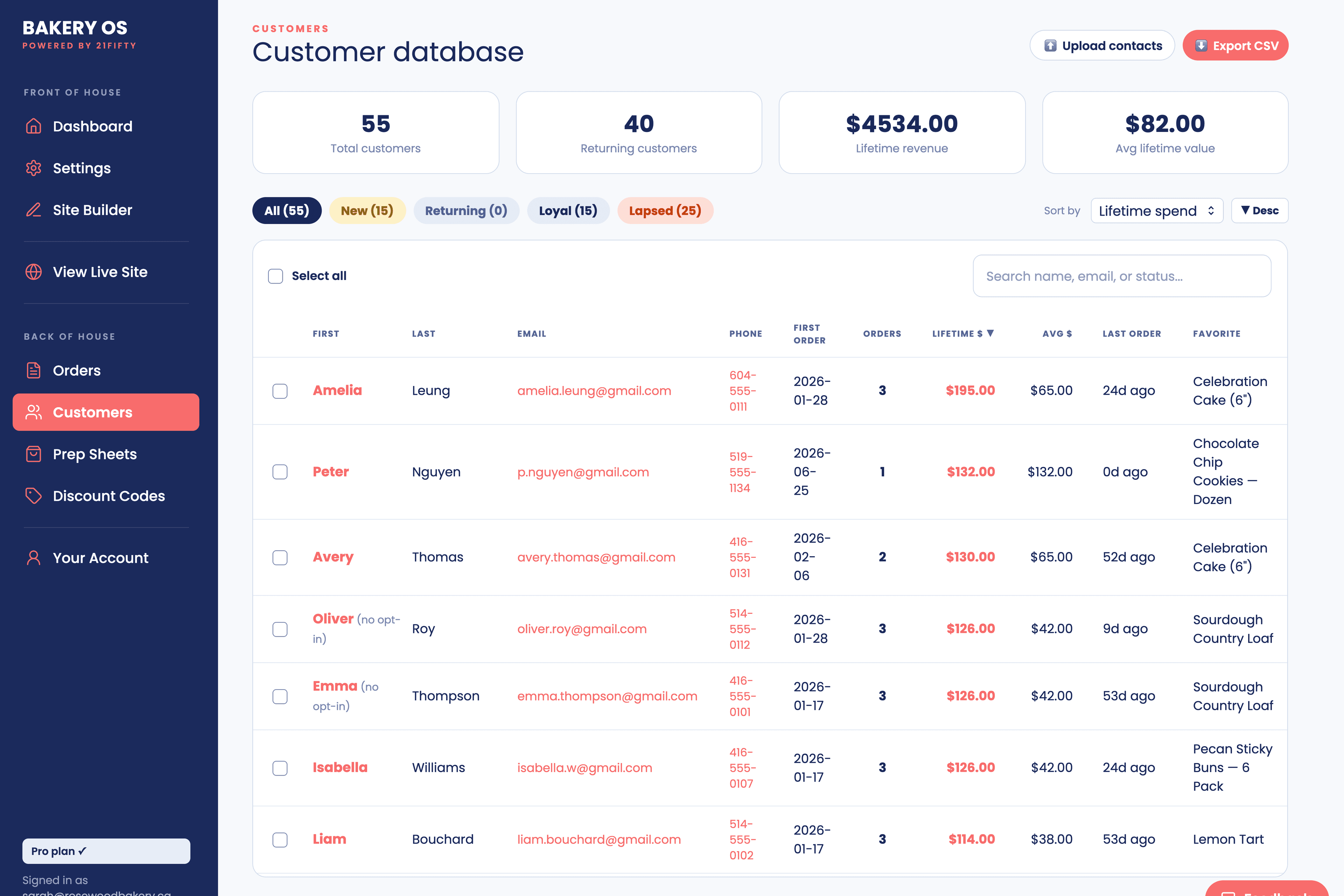Click the Orders document icon
Viewport: 1344px width, 896px height.
point(34,370)
